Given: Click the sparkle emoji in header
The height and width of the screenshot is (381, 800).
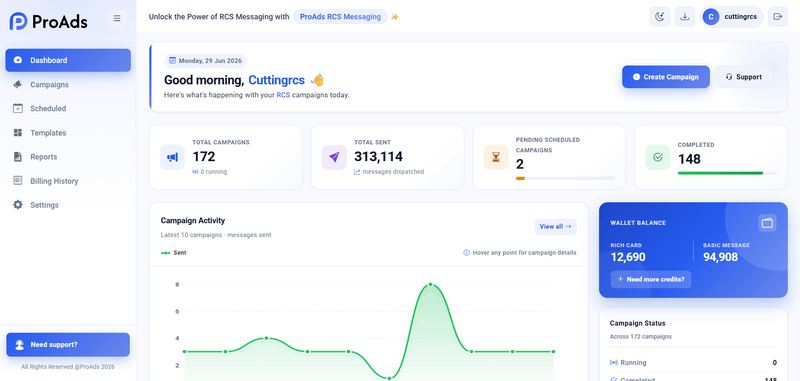Looking at the screenshot, I should (394, 17).
